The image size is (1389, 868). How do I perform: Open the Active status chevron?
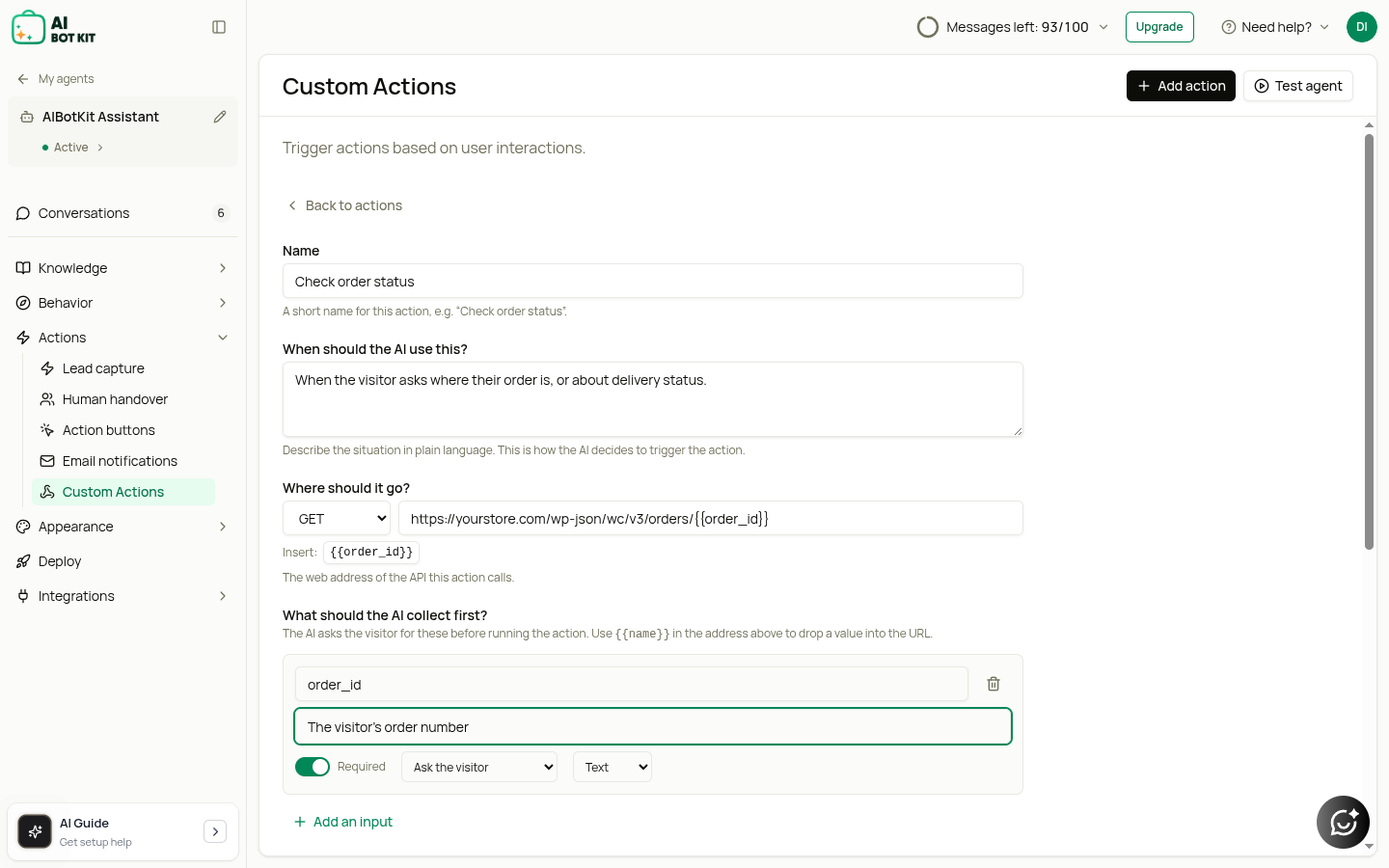coord(100,148)
